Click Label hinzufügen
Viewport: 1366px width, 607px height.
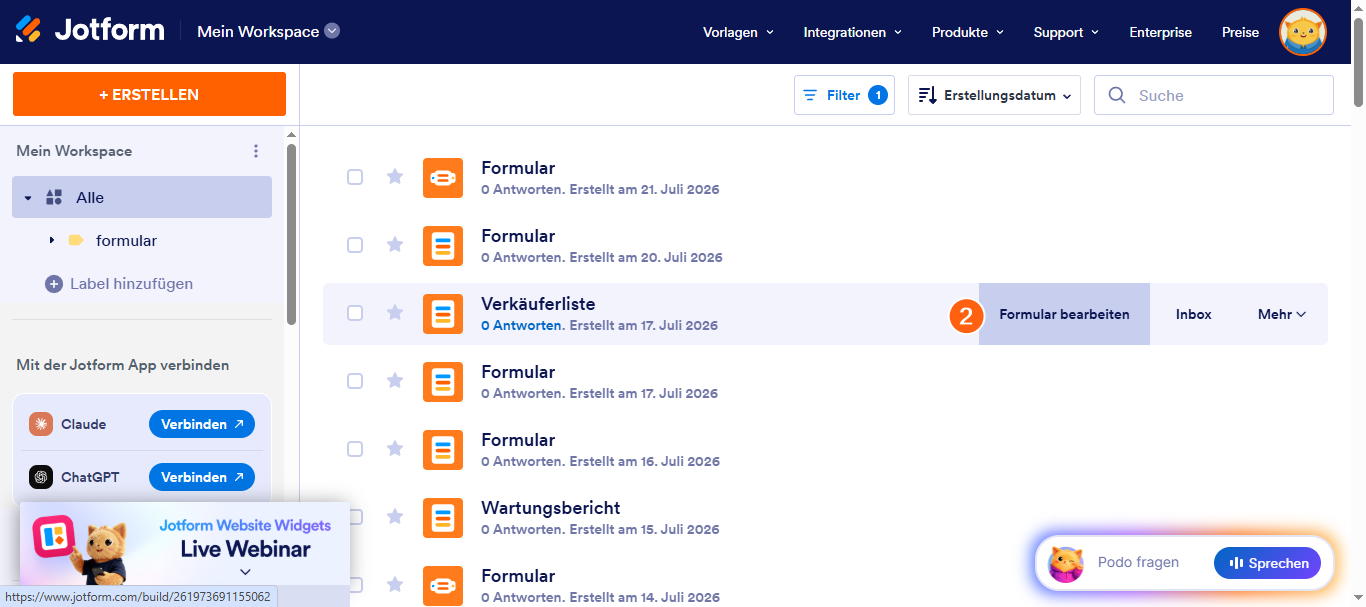[x=131, y=284]
